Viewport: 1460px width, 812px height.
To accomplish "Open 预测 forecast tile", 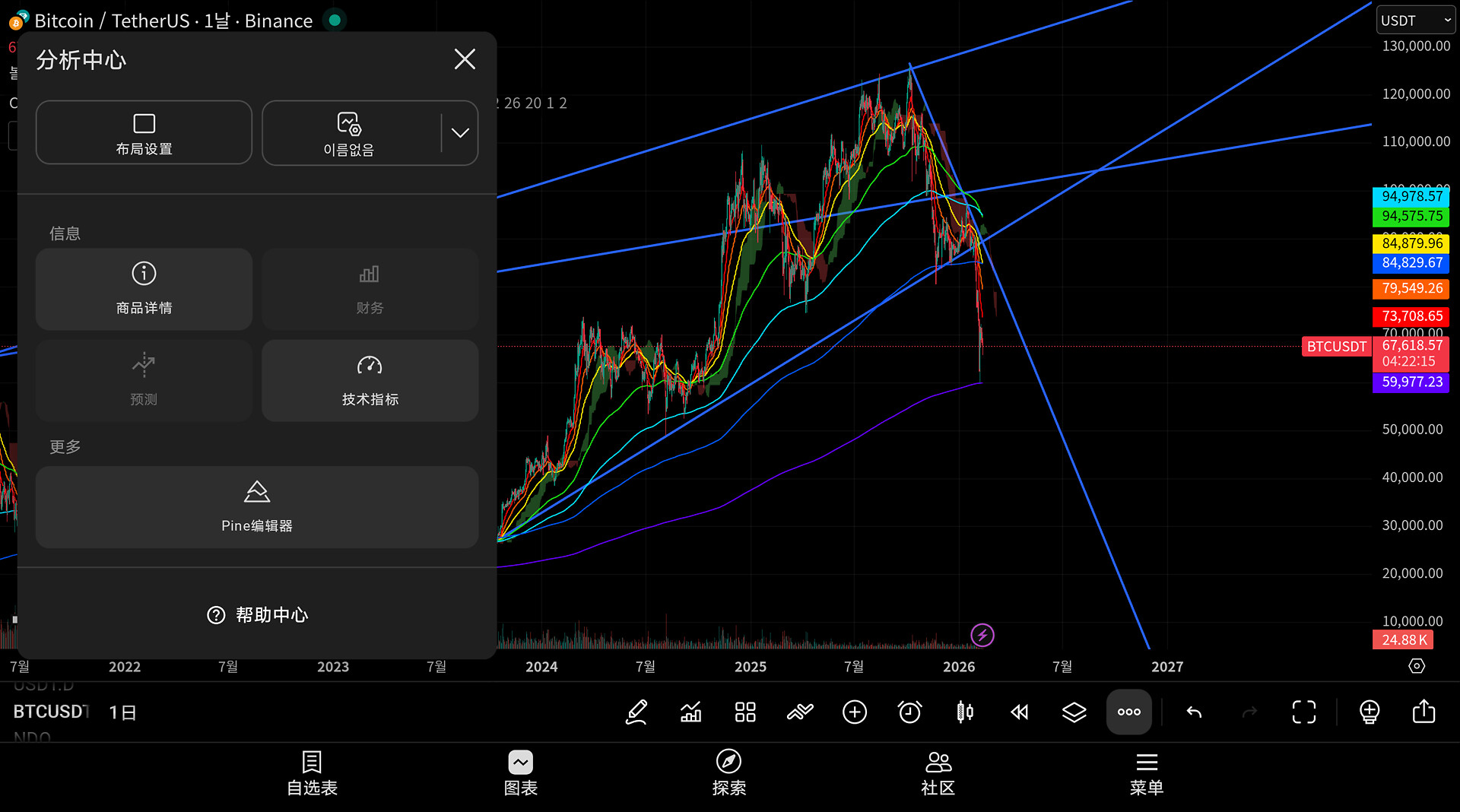I will pos(144,380).
